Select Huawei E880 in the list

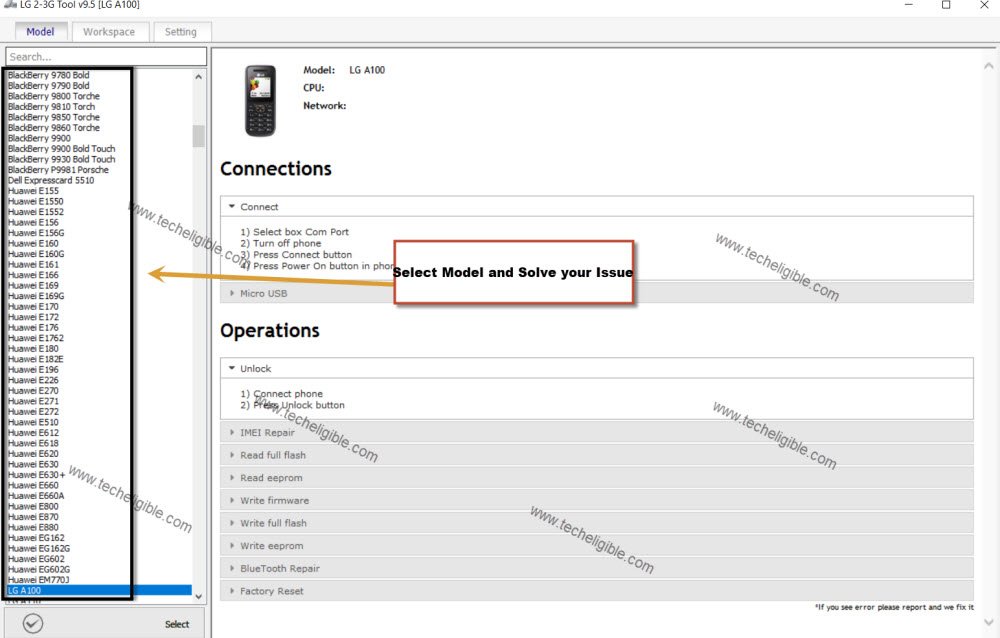[33, 528]
